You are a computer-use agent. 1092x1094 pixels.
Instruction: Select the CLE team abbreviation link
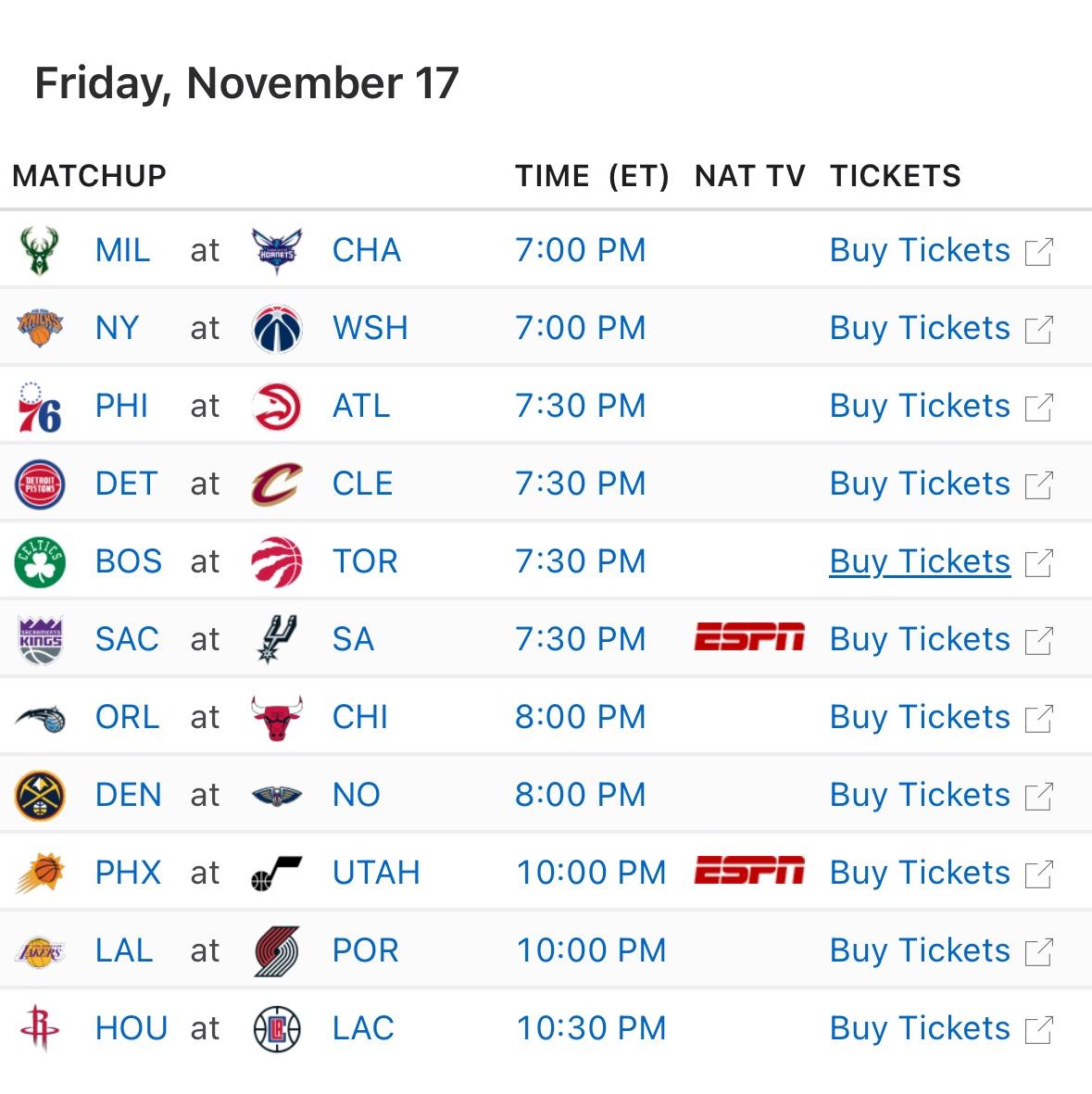pyautogui.click(x=362, y=484)
